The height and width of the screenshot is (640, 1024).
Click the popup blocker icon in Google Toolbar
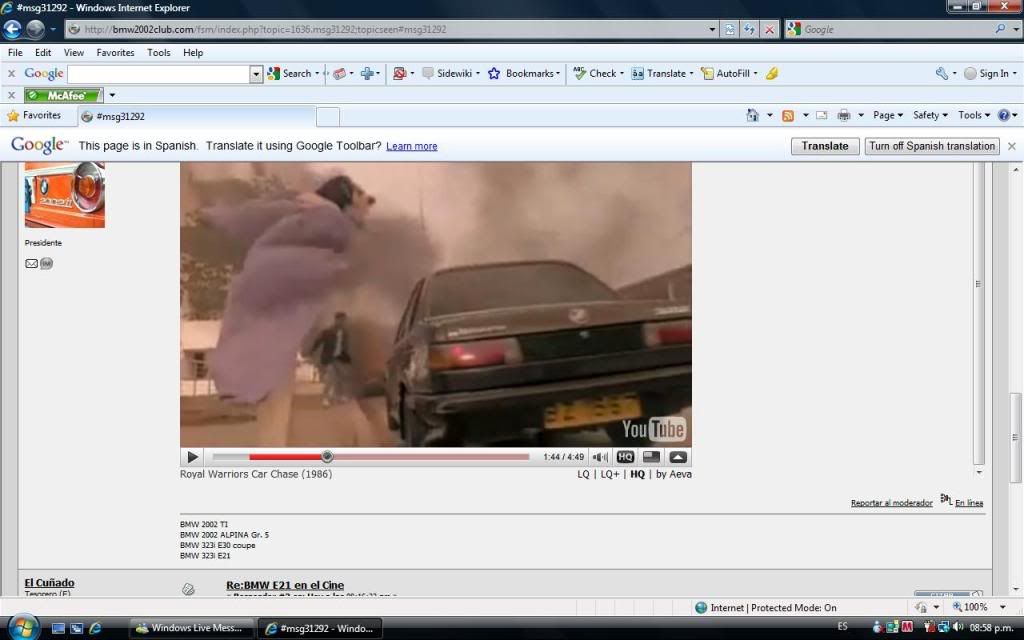coord(400,74)
